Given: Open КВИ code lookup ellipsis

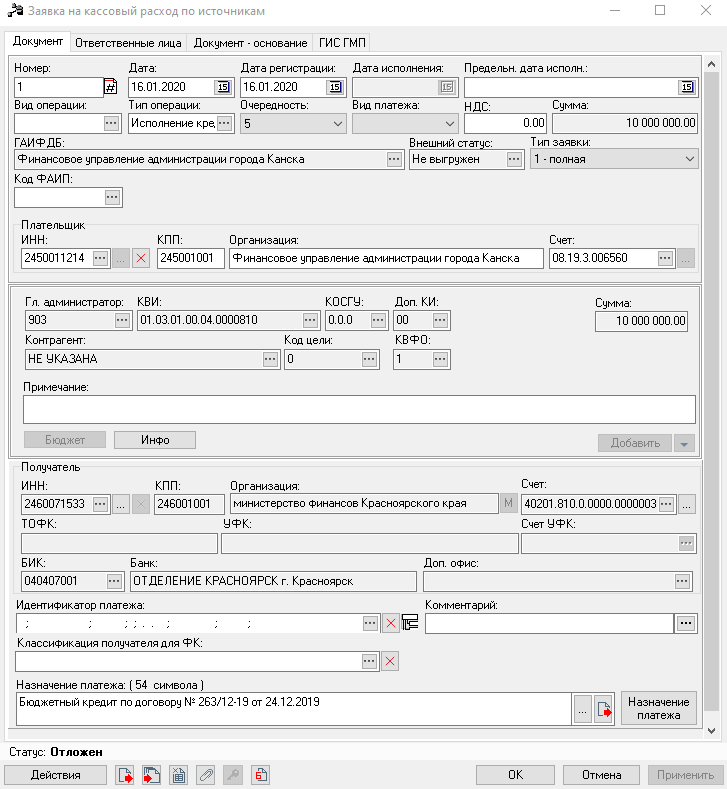Looking at the screenshot, I should point(310,320).
